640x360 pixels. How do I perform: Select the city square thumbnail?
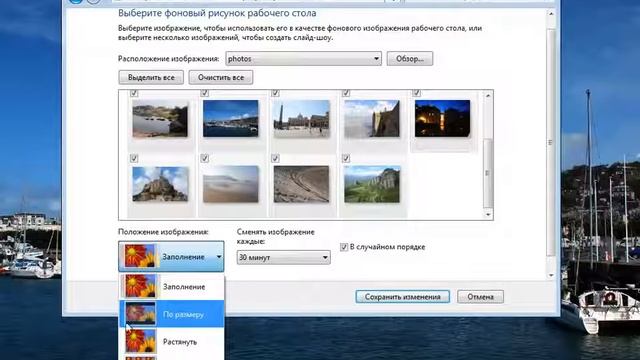pos(301,119)
